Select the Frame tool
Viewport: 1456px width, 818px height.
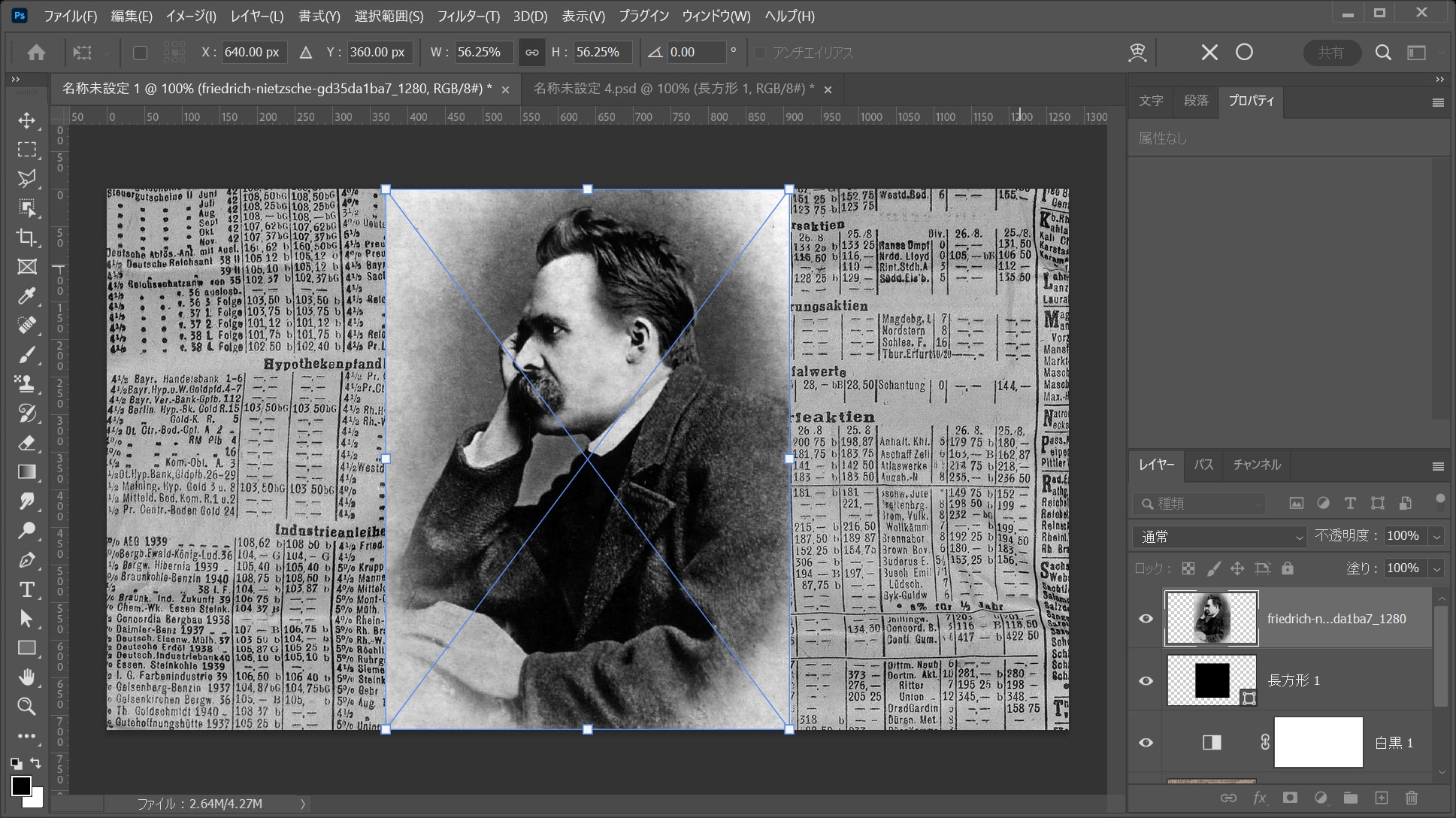(27, 267)
